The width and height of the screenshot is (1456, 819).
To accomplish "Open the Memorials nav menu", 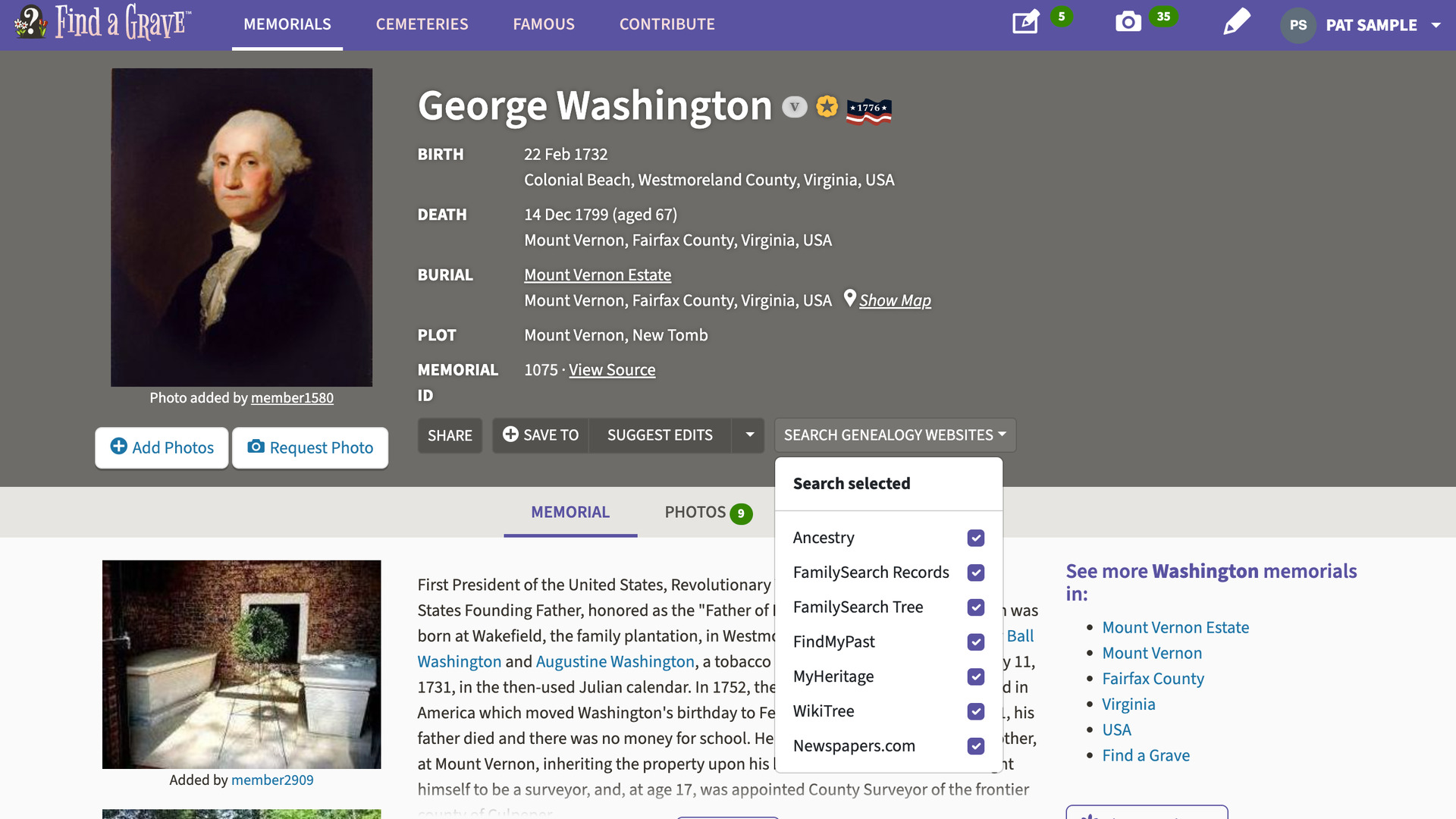I will click(287, 24).
